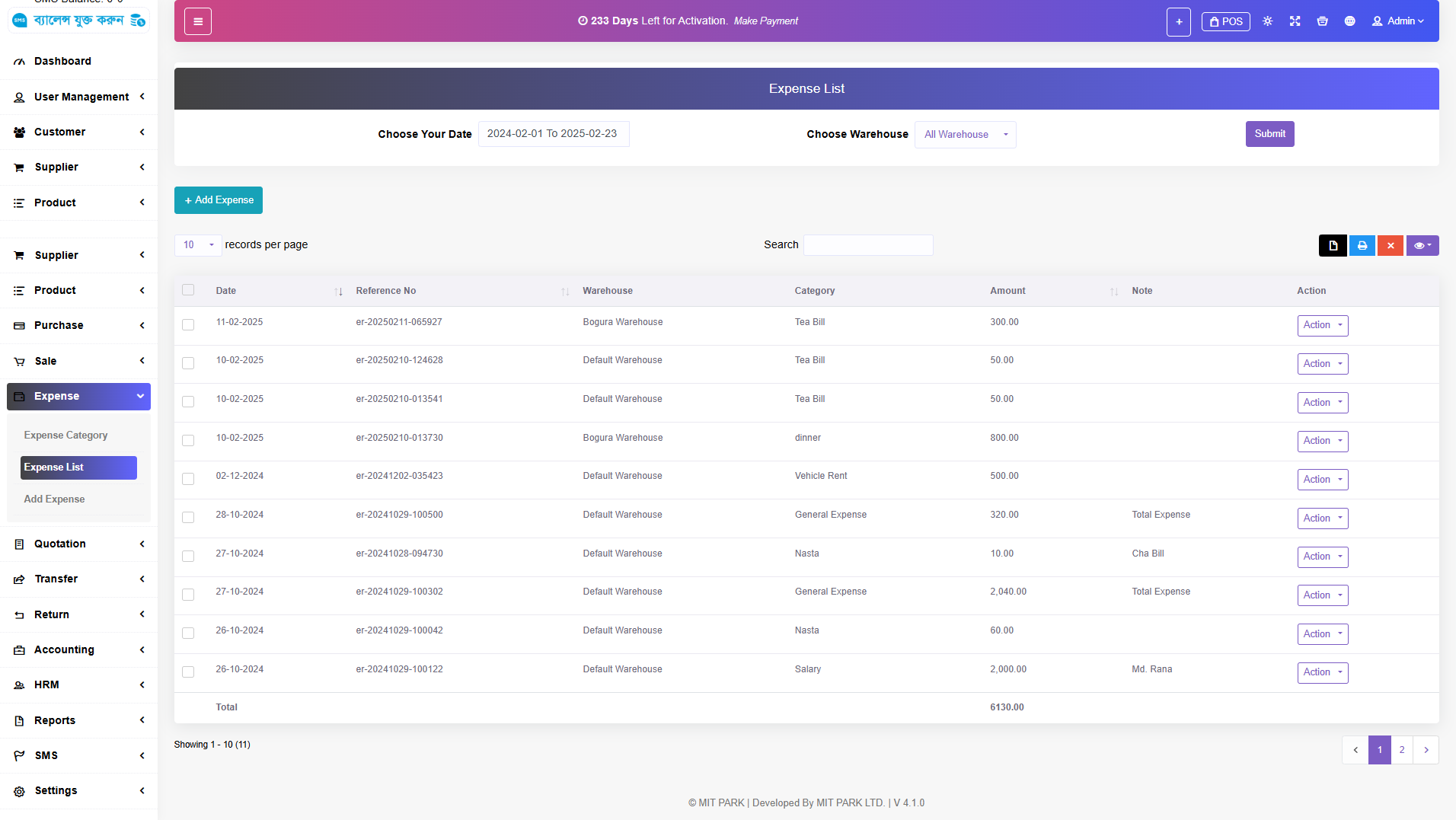
Task: Print the expense list via printer icon
Action: pos(1362,246)
